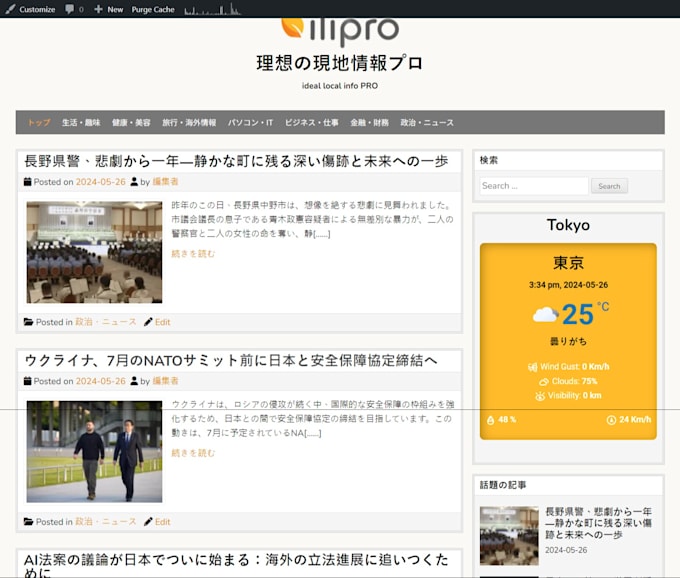Click 編集者 author link on ウクライナ post

[165, 382]
